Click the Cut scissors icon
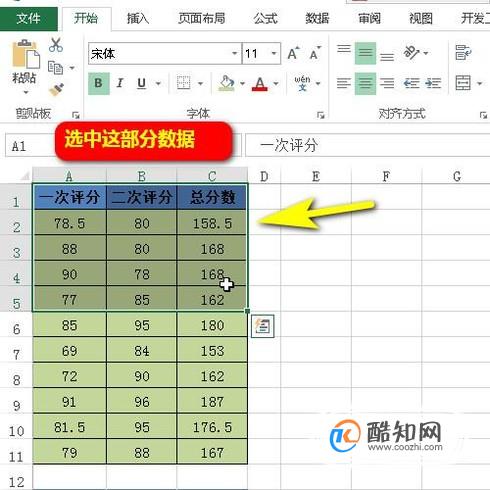The height and width of the screenshot is (490, 490). coord(56,45)
